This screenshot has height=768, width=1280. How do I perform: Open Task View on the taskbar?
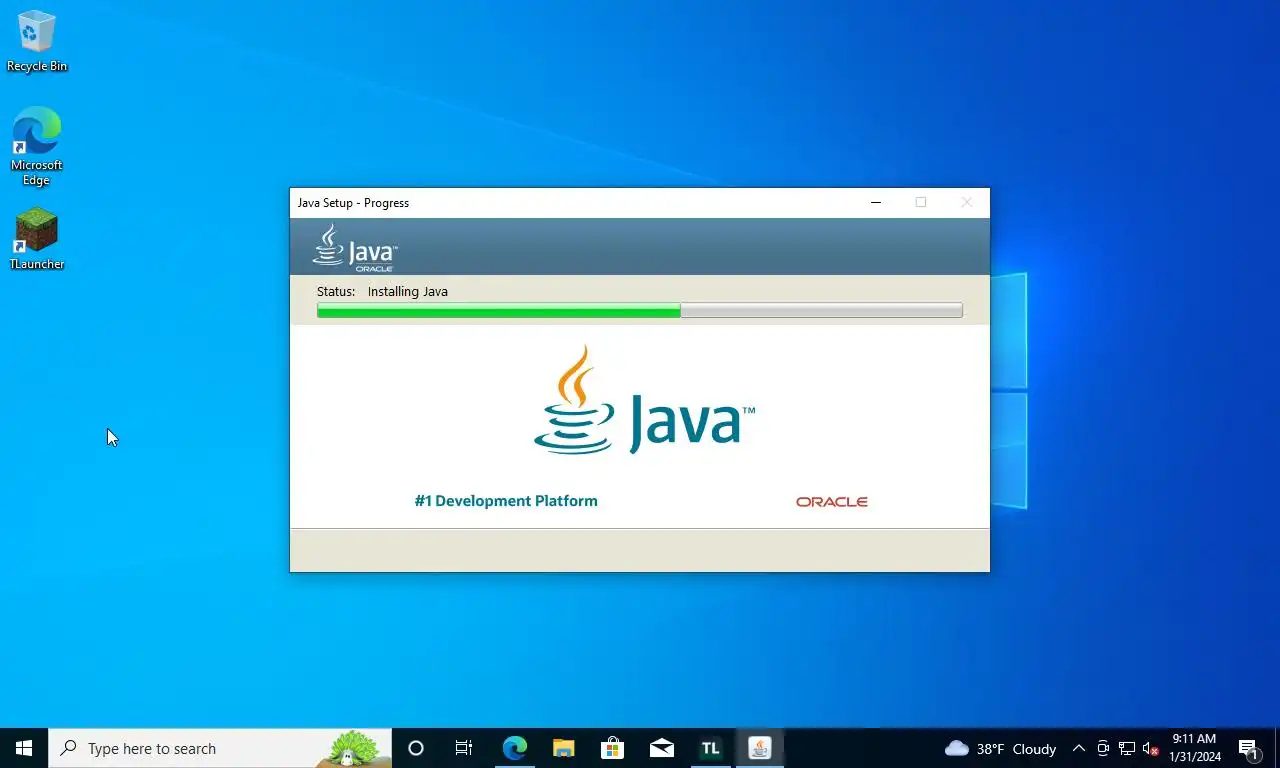pos(464,748)
